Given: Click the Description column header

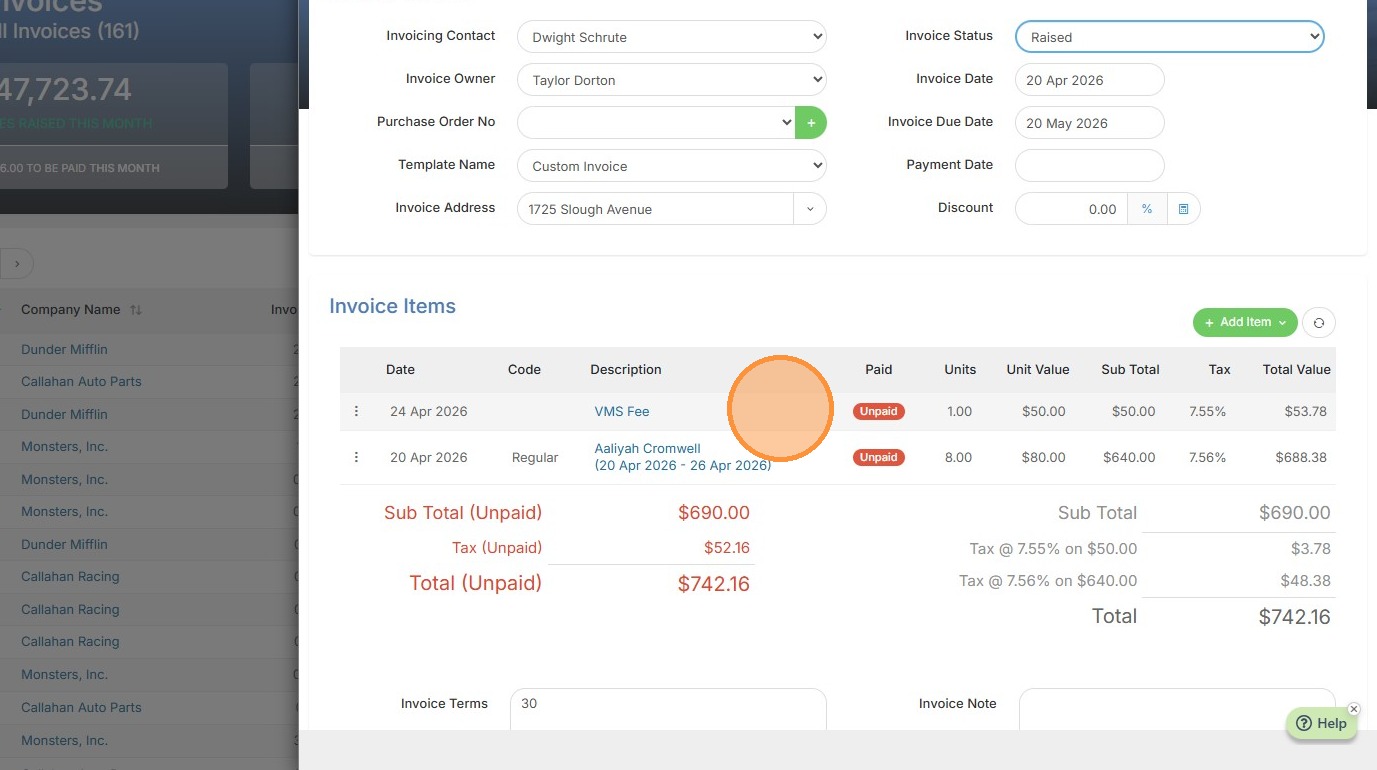Looking at the screenshot, I should [626, 369].
